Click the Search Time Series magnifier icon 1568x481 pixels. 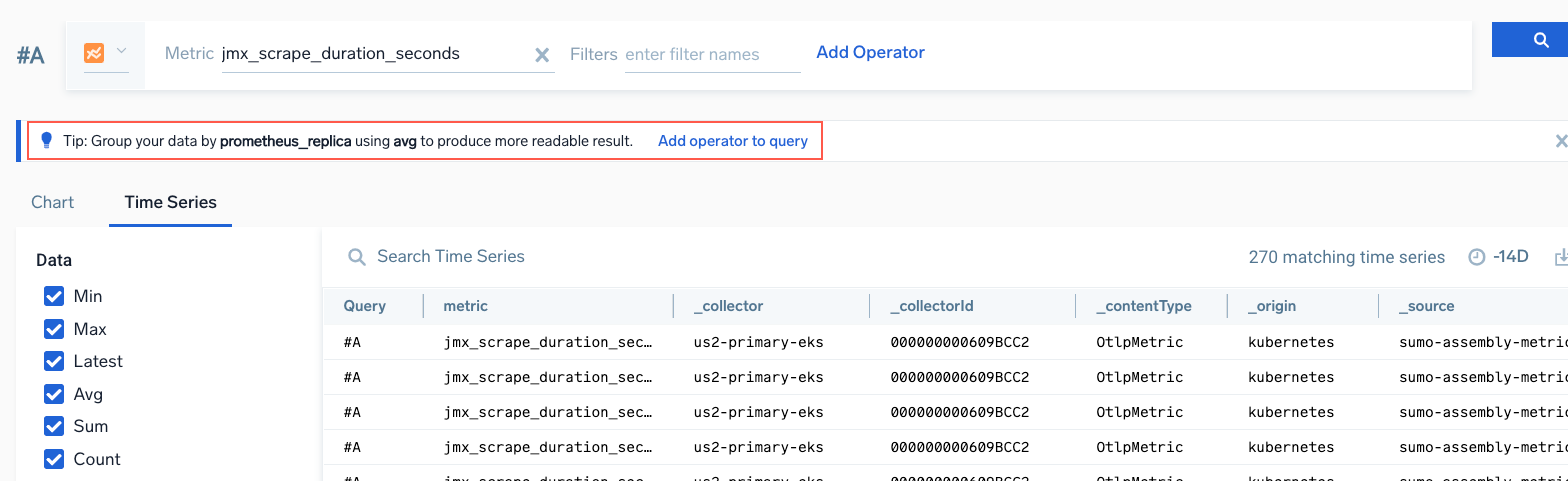click(356, 257)
